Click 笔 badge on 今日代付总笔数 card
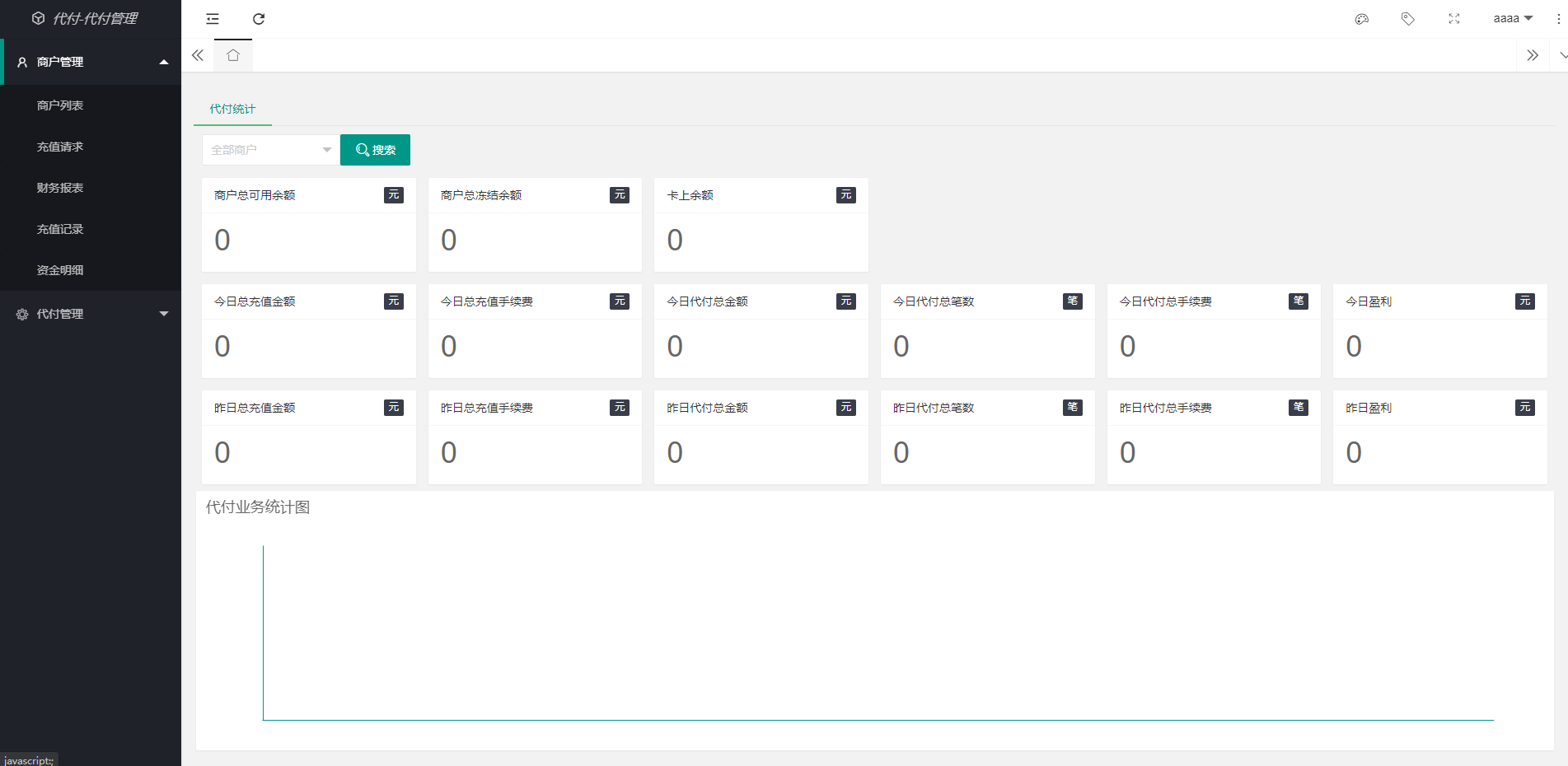The width and height of the screenshot is (1568, 766). pyautogui.click(x=1073, y=301)
